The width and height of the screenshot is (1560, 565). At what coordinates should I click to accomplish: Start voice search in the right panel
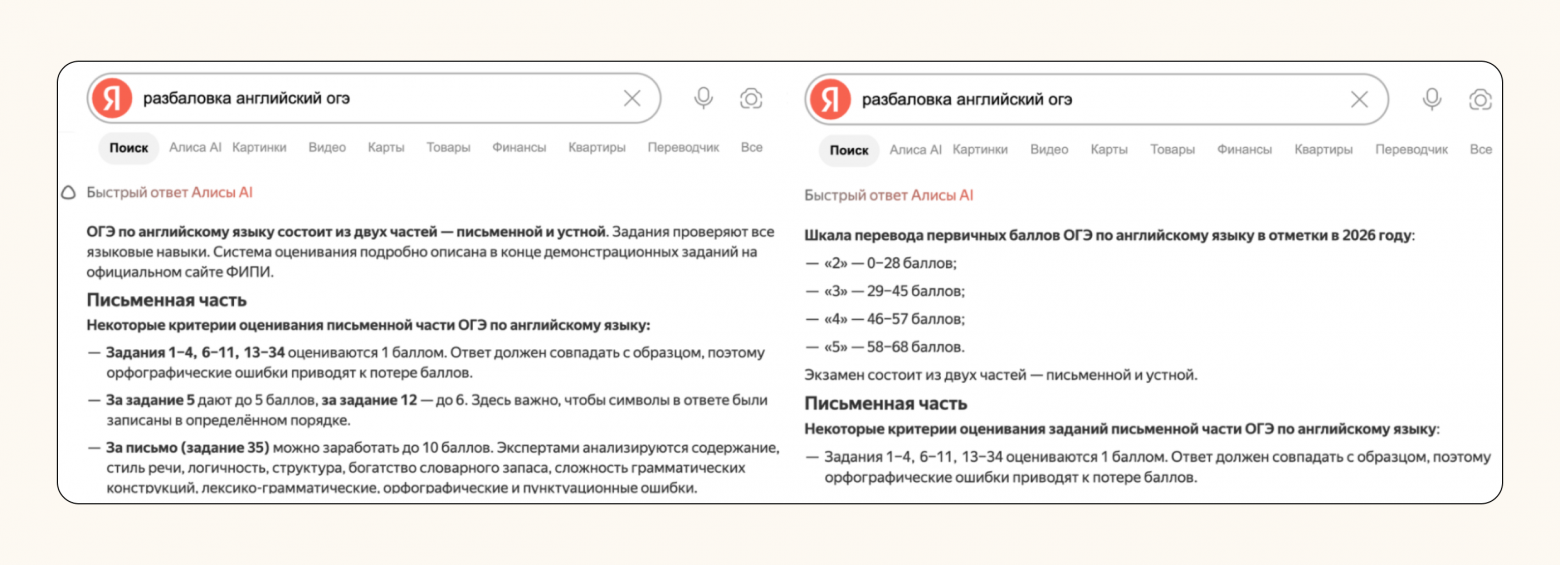point(1432,99)
